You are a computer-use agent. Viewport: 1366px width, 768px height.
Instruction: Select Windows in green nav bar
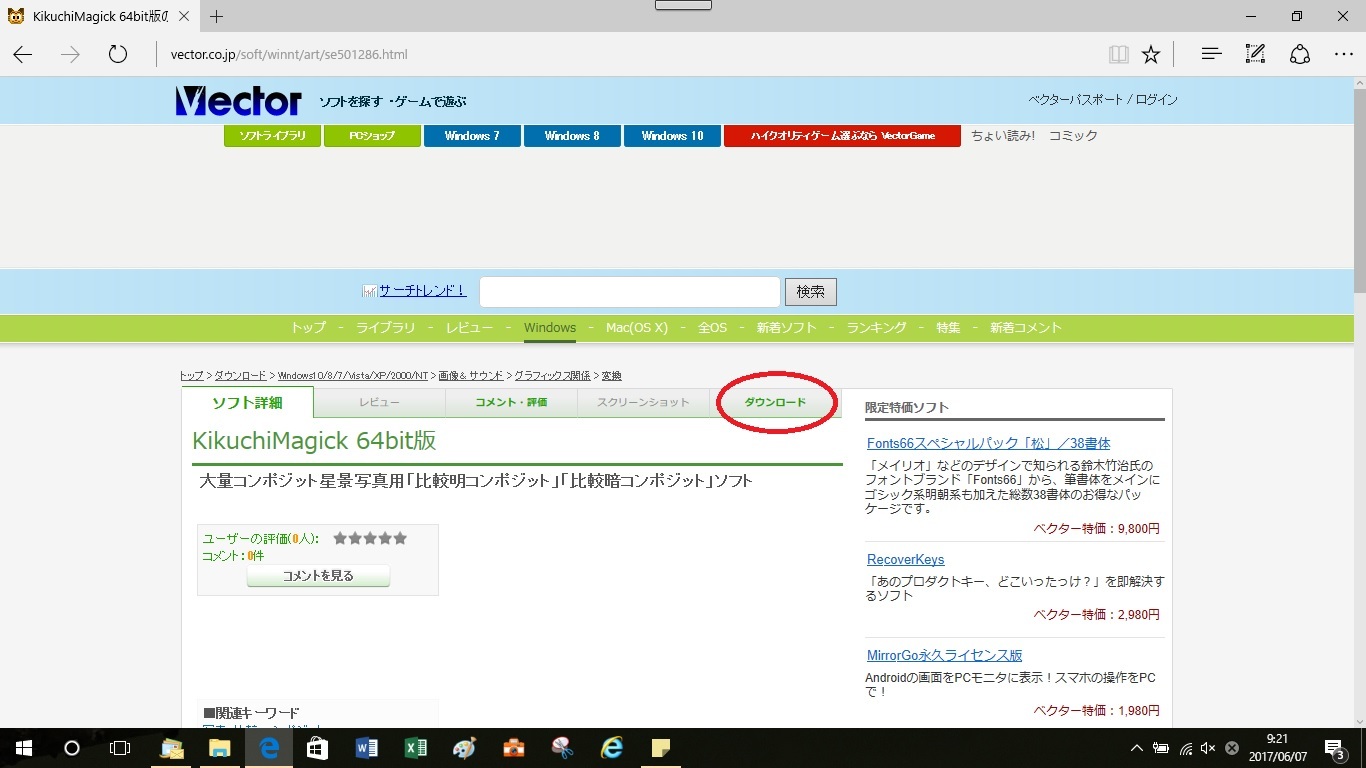550,328
